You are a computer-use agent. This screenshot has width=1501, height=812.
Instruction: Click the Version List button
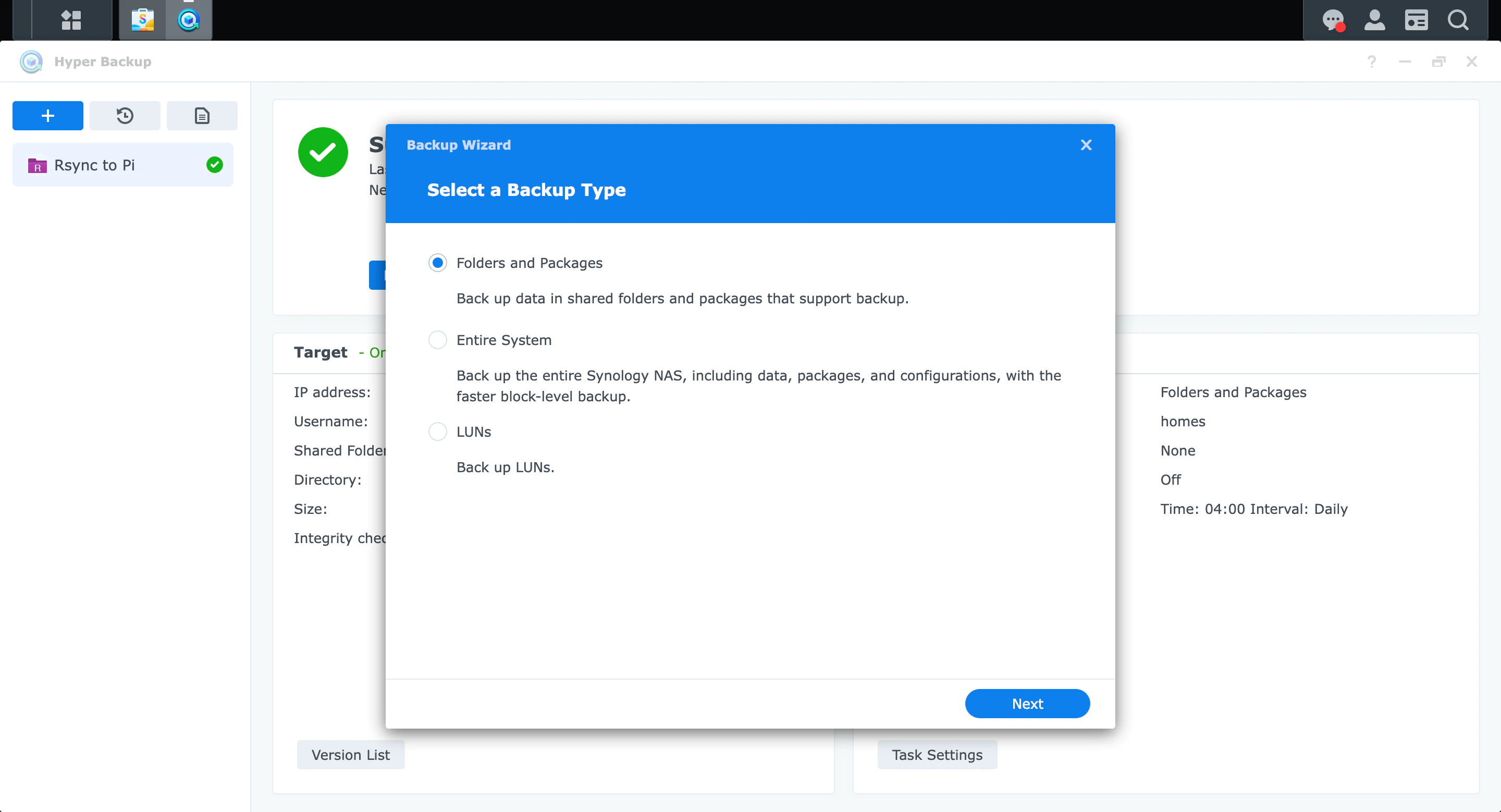point(351,755)
